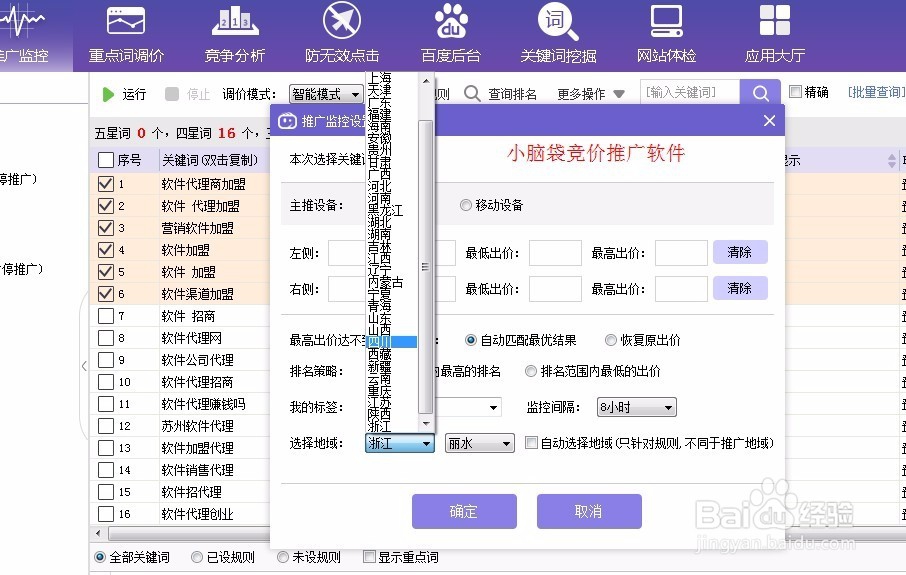This screenshot has width=906, height=575.
Task: Click 清除 button in 右侧 row
Action: [740, 288]
